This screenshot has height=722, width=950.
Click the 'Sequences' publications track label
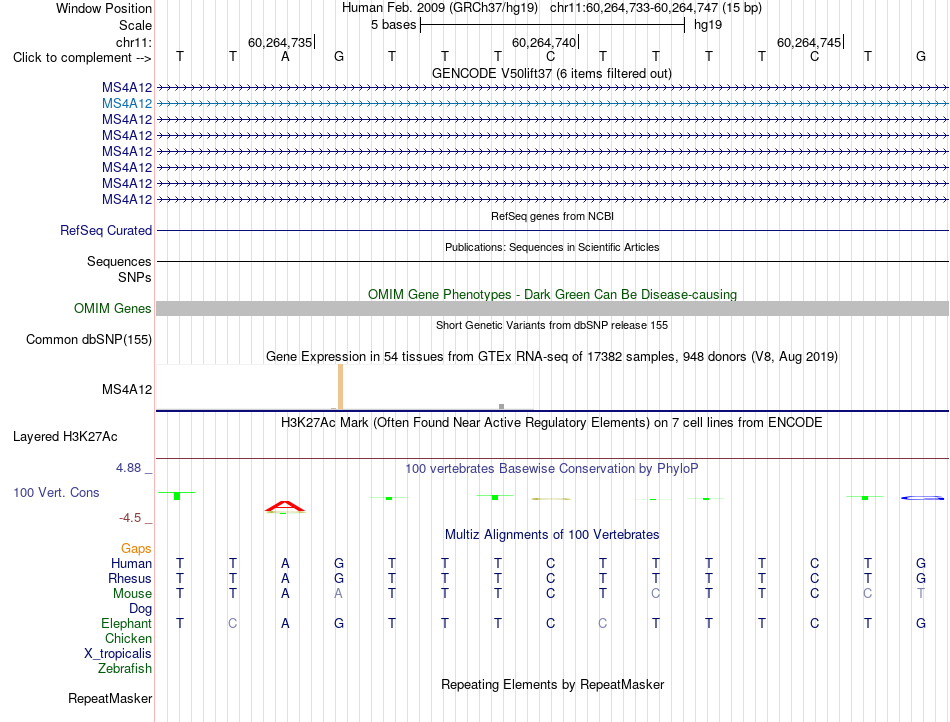[x=119, y=261]
